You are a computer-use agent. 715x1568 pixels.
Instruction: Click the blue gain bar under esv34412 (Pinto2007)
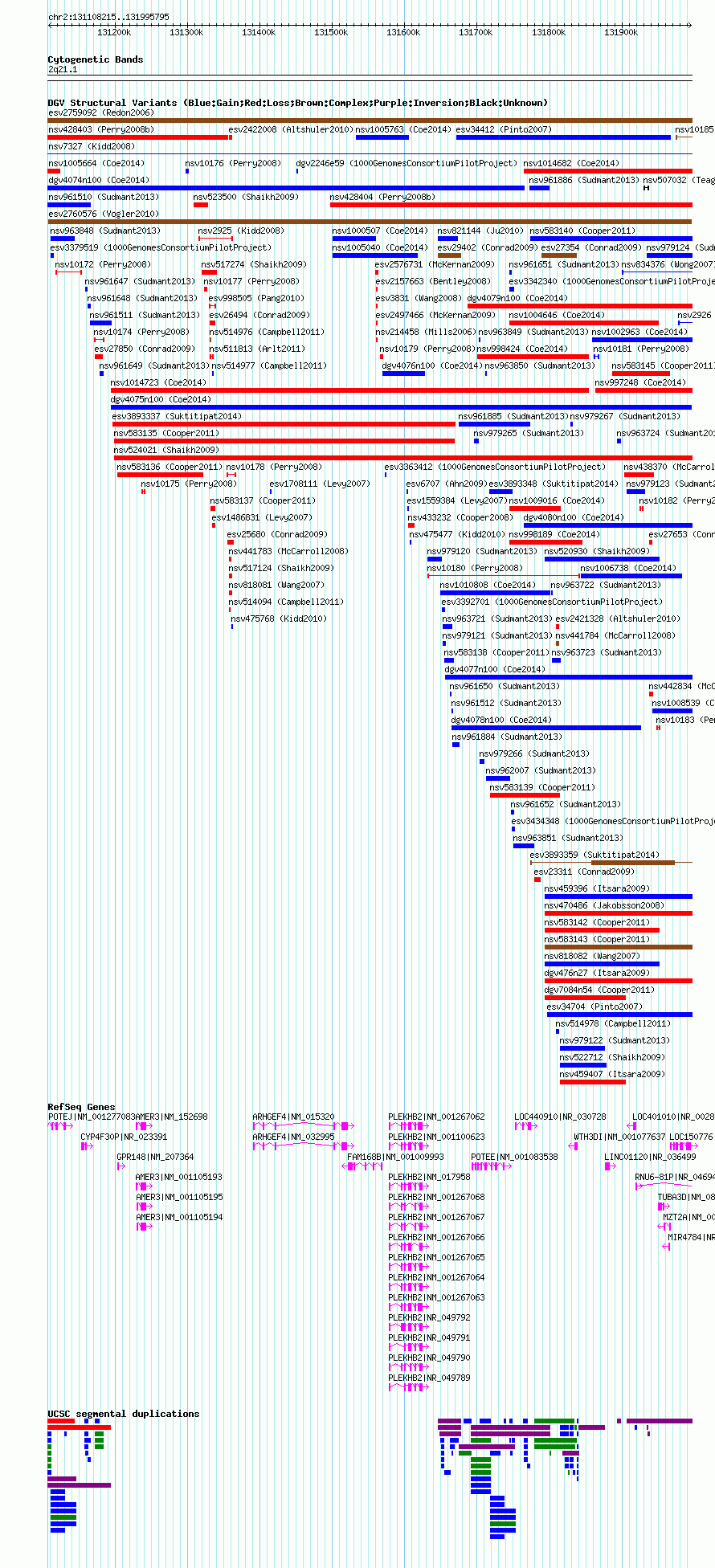(x=563, y=137)
